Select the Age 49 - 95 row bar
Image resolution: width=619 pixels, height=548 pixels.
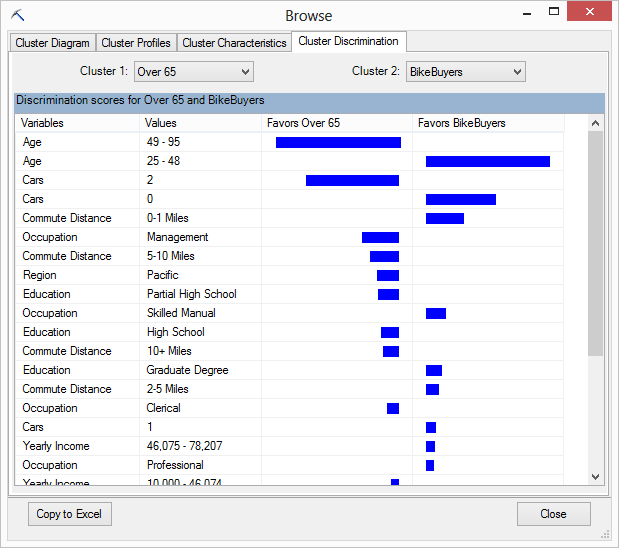[338, 143]
